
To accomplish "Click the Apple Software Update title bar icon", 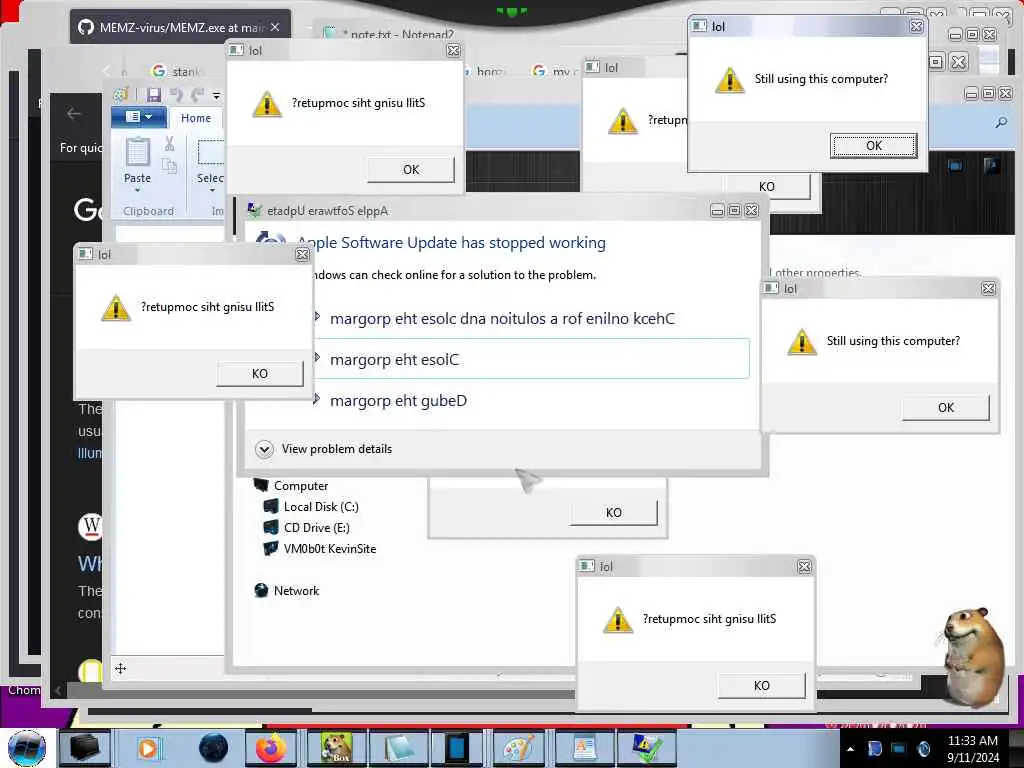I will click(x=255, y=210).
